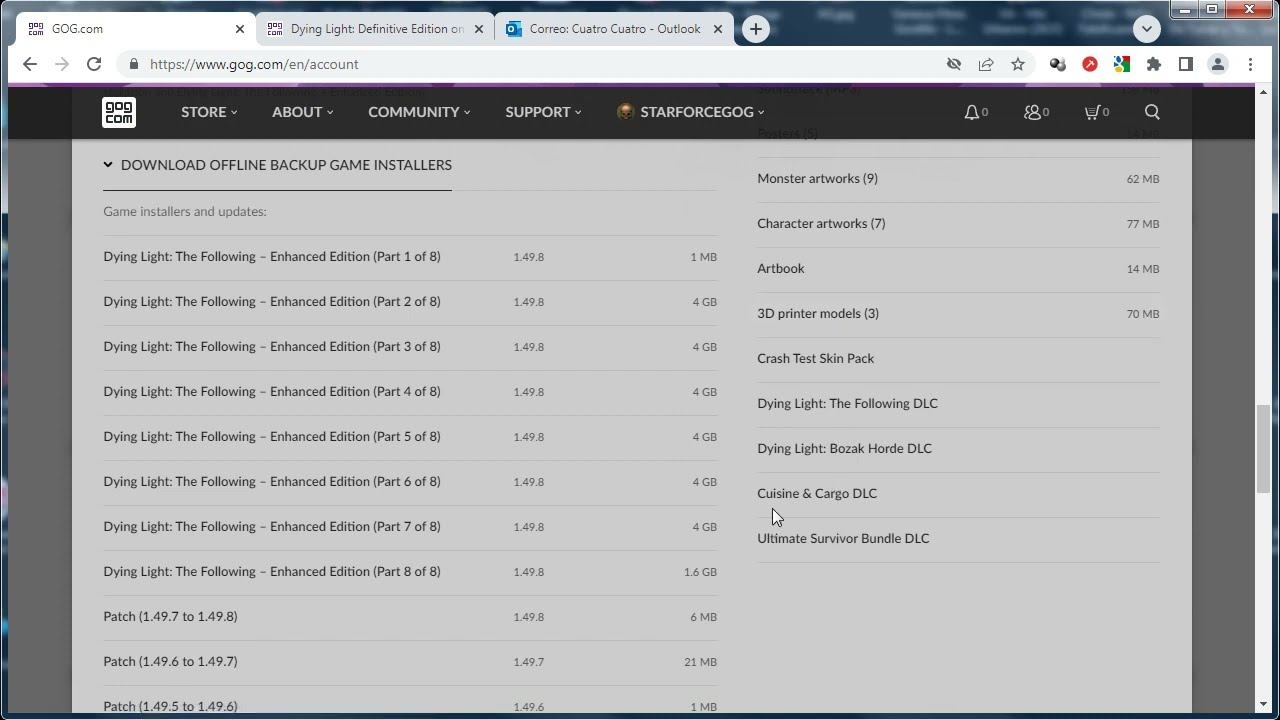
Task: Open the Extensions puzzle piece icon
Action: (x=1154, y=64)
